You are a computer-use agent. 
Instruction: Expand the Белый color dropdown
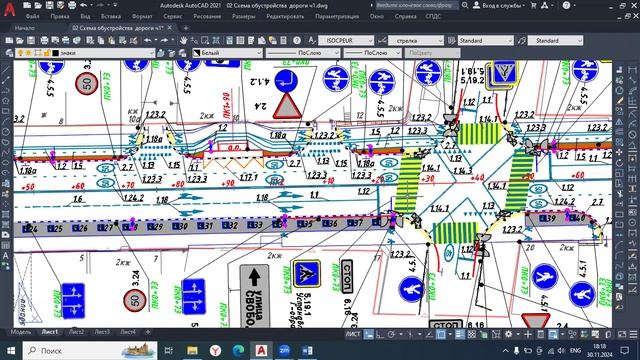point(227,53)
